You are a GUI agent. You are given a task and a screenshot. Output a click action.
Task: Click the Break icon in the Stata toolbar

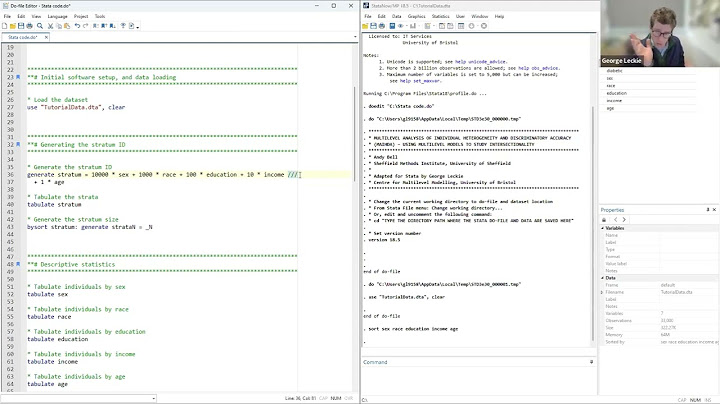pos(484,26)
